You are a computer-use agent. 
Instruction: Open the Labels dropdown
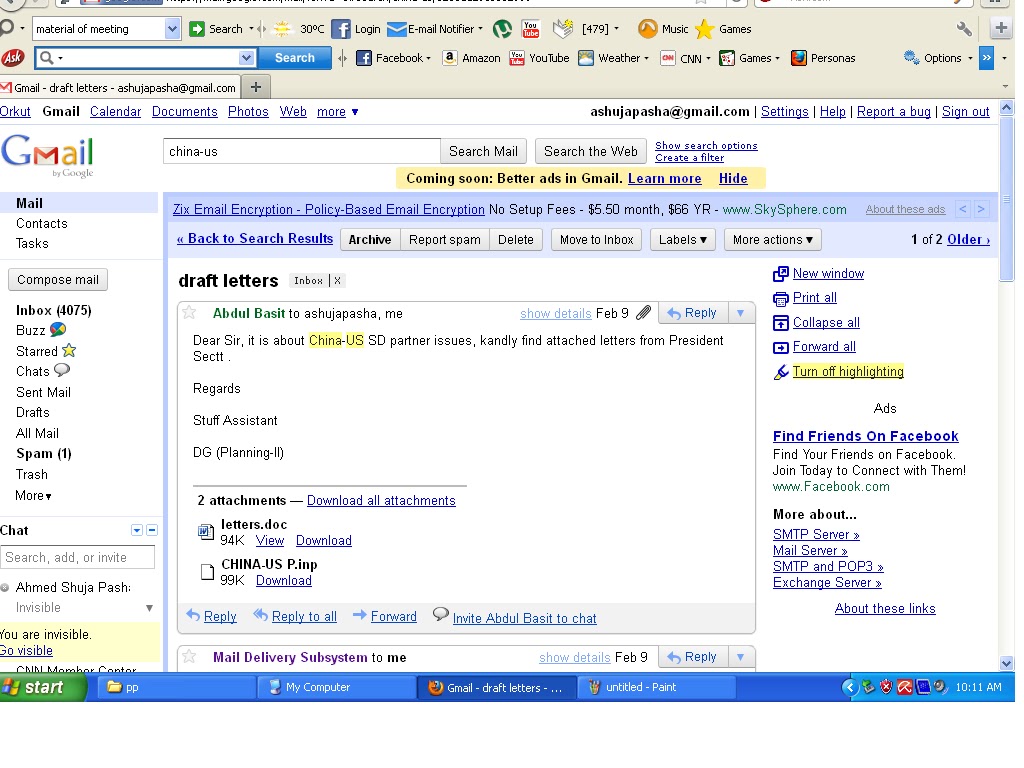point(682,239)
